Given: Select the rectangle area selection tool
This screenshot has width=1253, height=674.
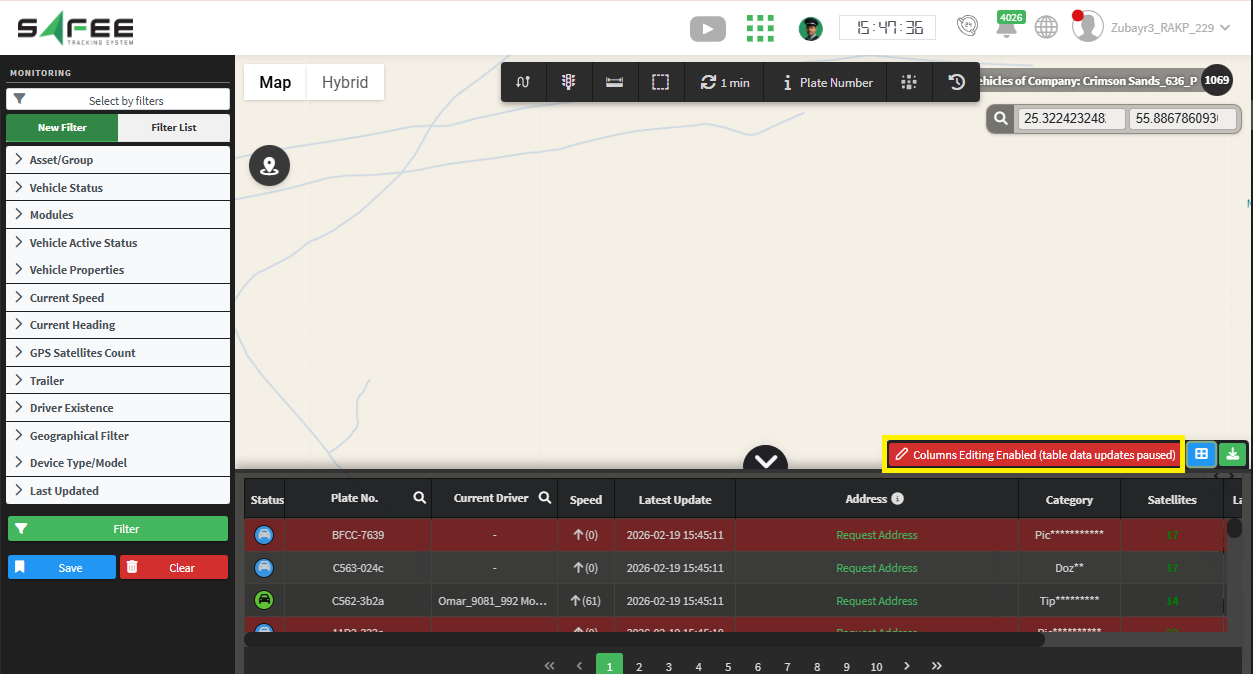Looking at the screenshot, I should point(660,83).
